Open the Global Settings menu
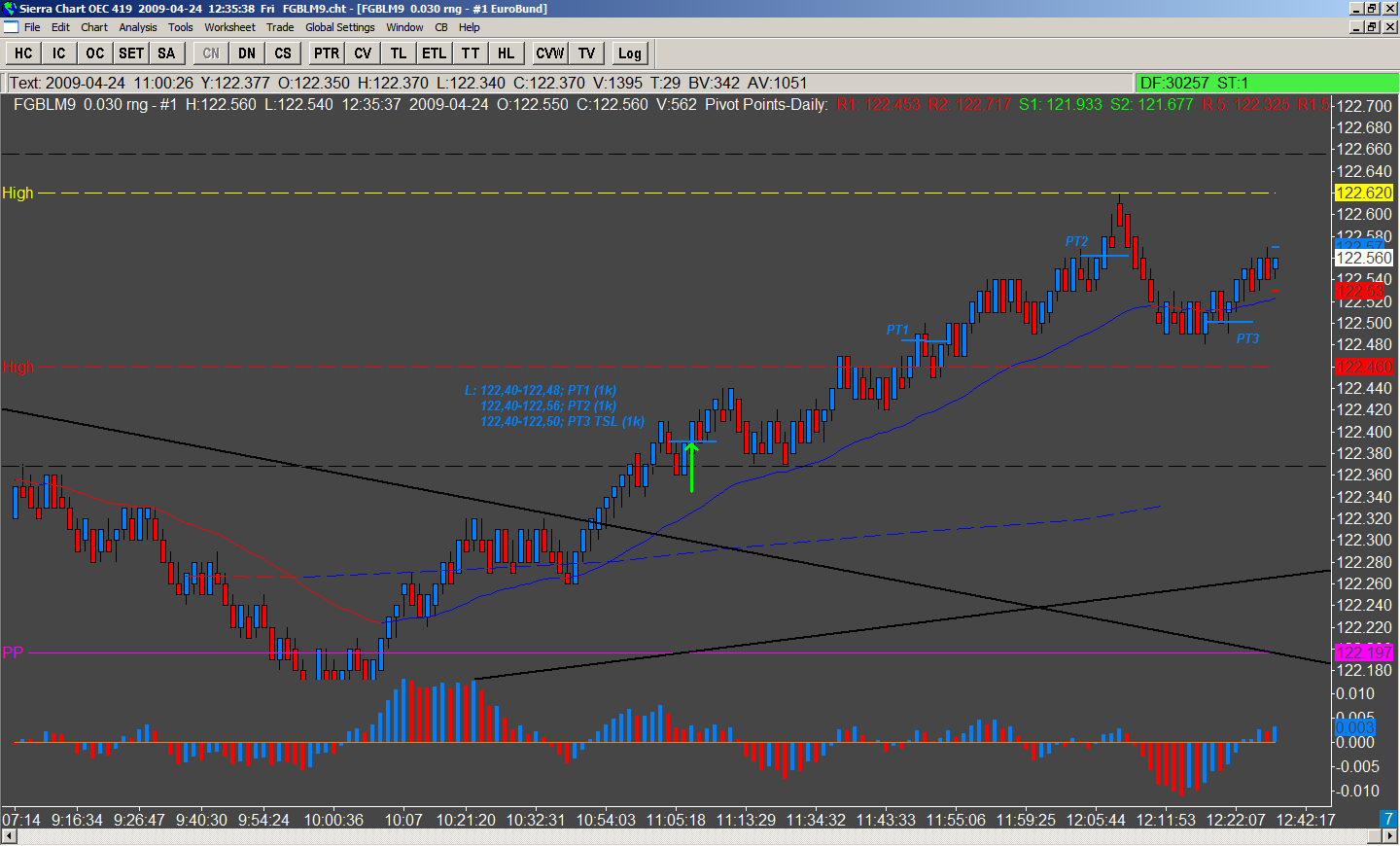The height and width of the screenshot is (846, 1400). tap(340, 27)
